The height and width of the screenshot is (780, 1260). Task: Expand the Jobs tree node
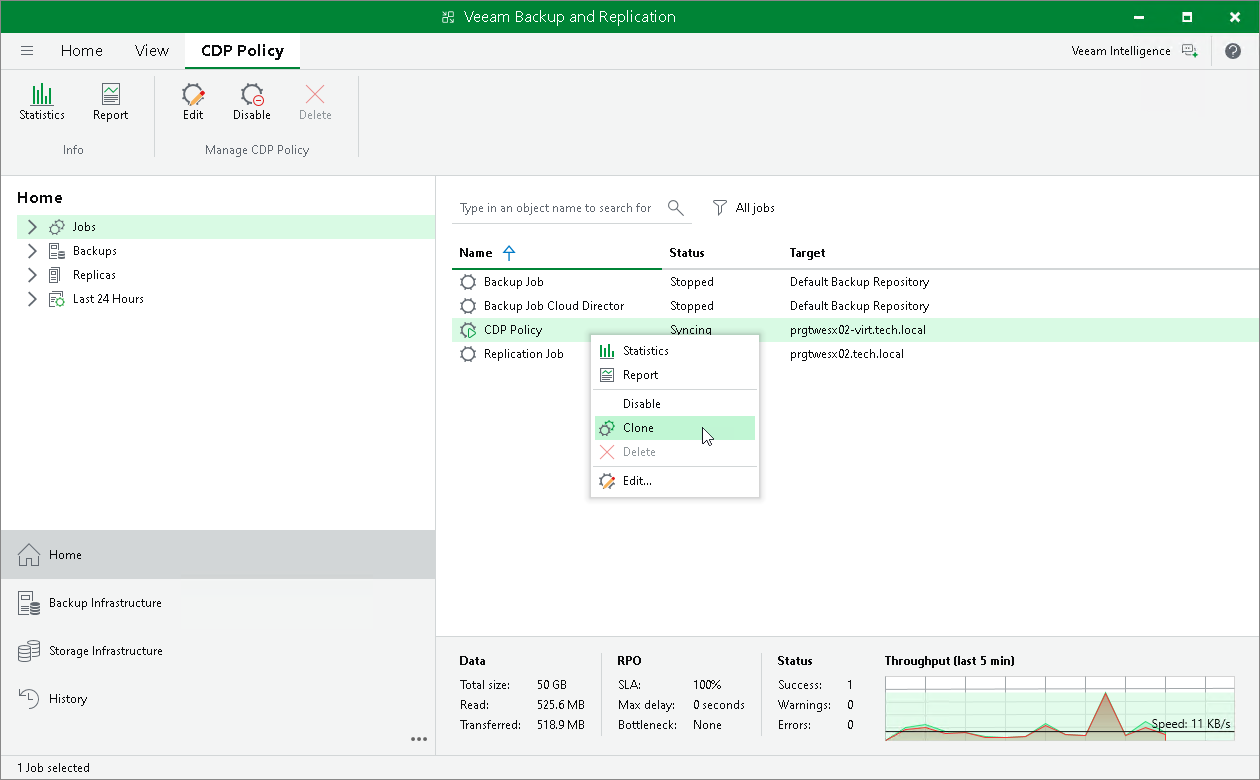point(32,227)
